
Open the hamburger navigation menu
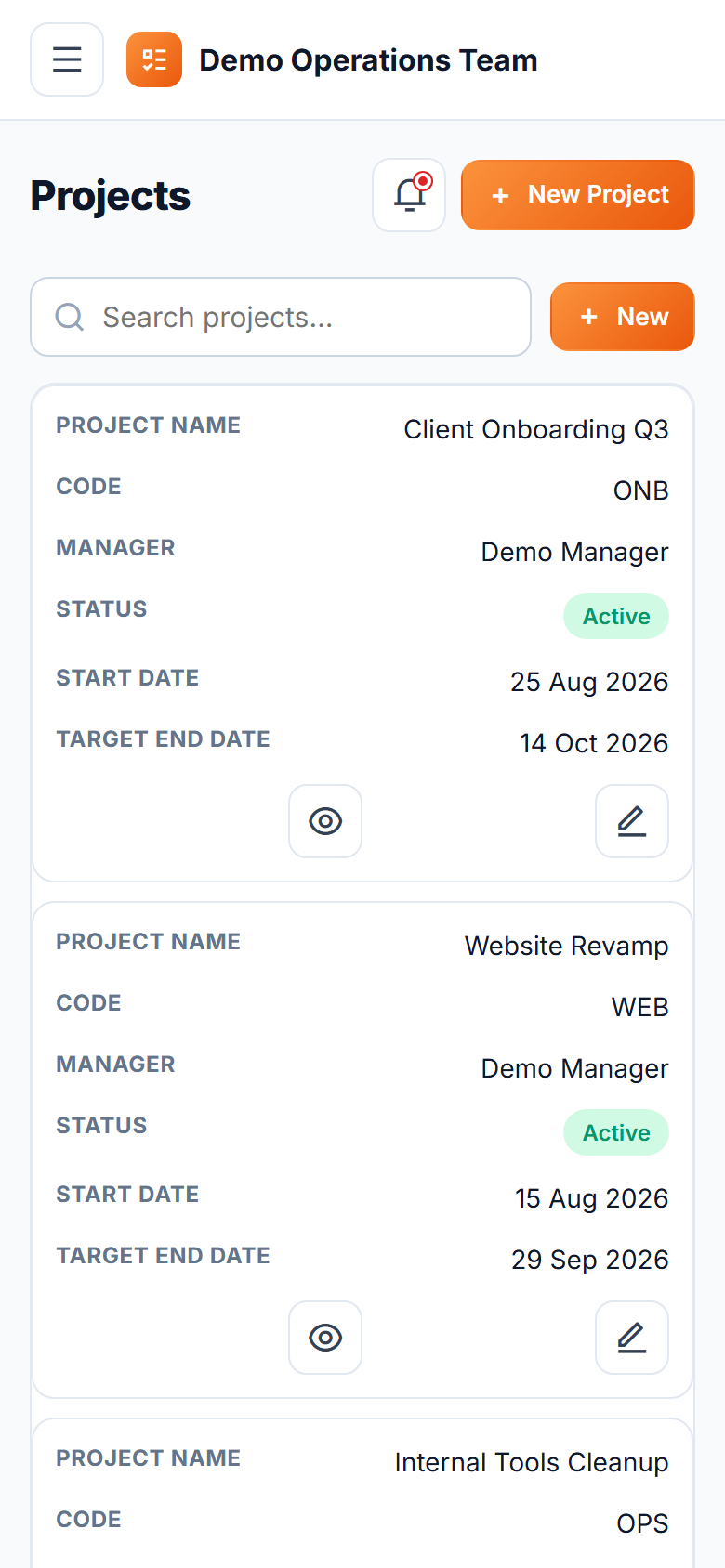point(67,59)
